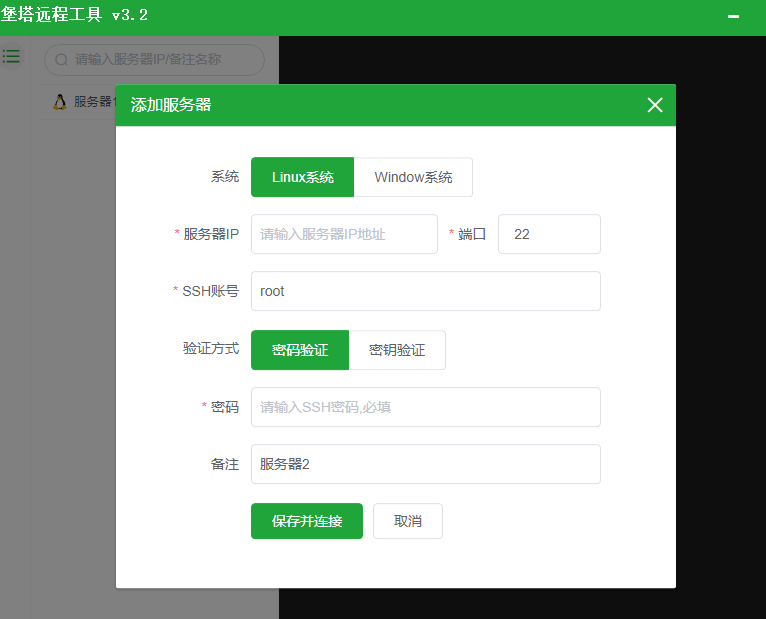Click the 堡塔远程工具 v3.2 window title
The image size is (766, 619).
74,16
